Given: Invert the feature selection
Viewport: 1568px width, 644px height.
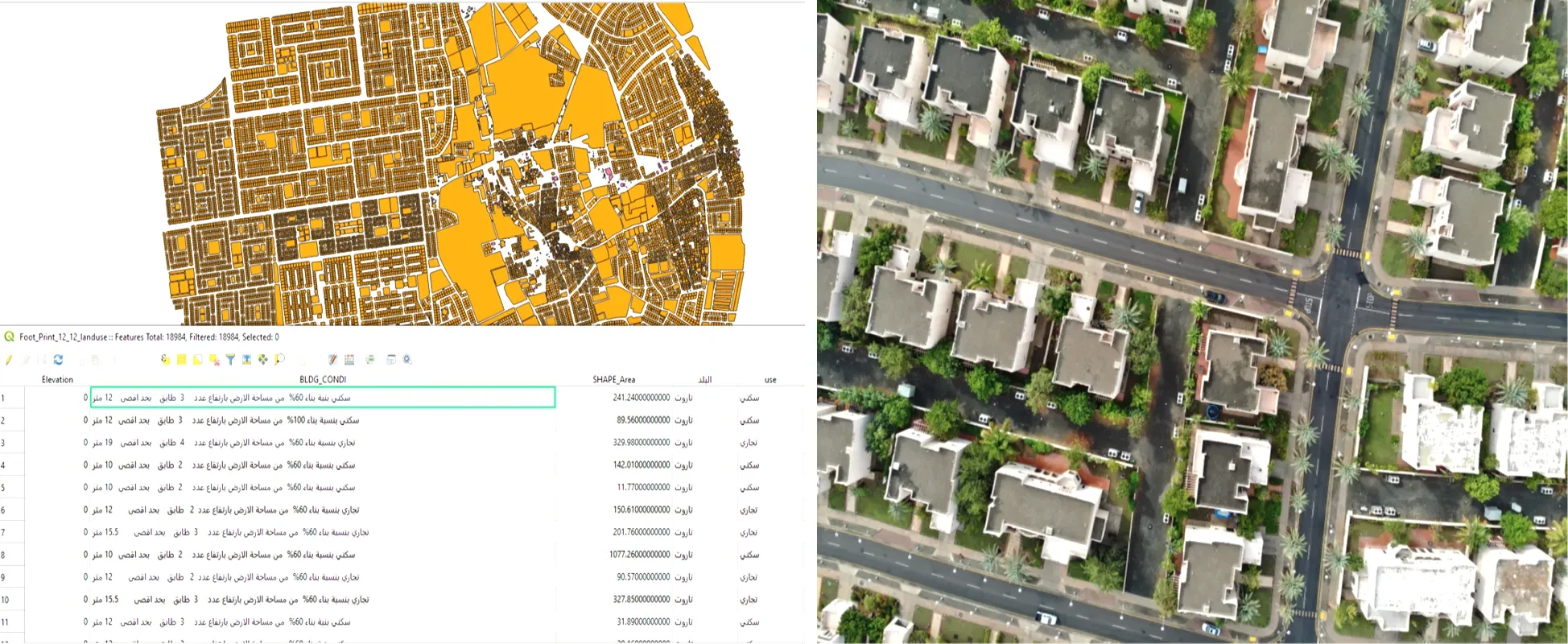Looking at the screenshot, I should (198, 360).
